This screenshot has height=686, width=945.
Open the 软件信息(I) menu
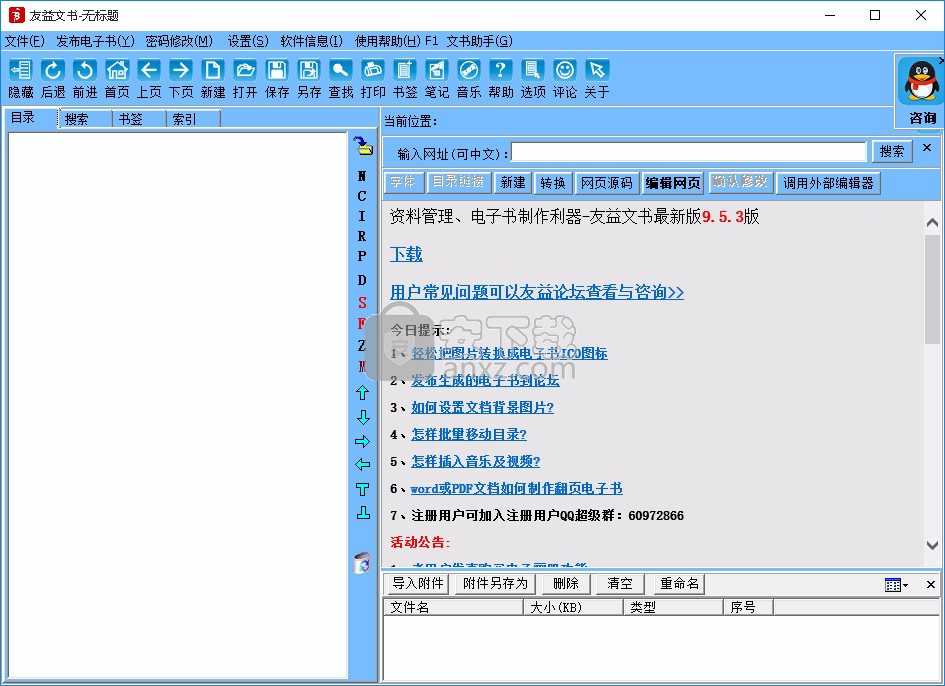coord(312,41)
